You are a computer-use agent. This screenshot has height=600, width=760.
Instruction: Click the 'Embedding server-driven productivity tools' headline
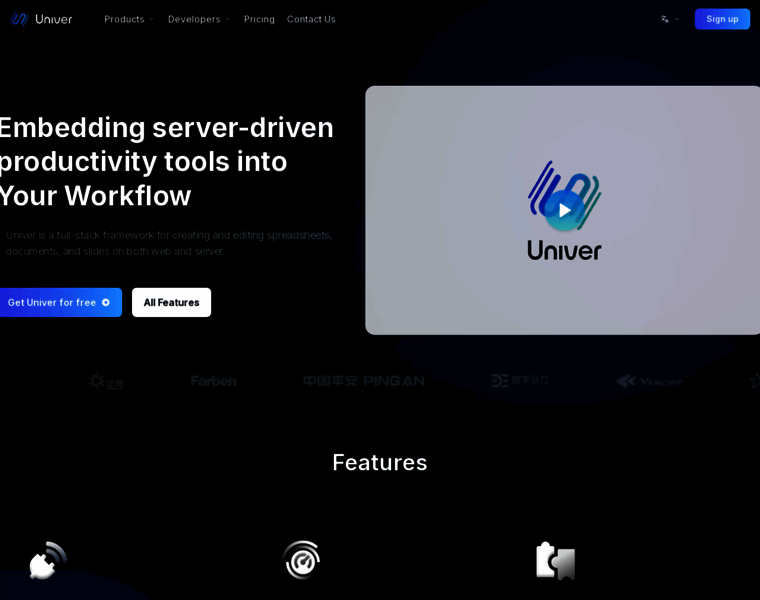click(x=166, y=161)
